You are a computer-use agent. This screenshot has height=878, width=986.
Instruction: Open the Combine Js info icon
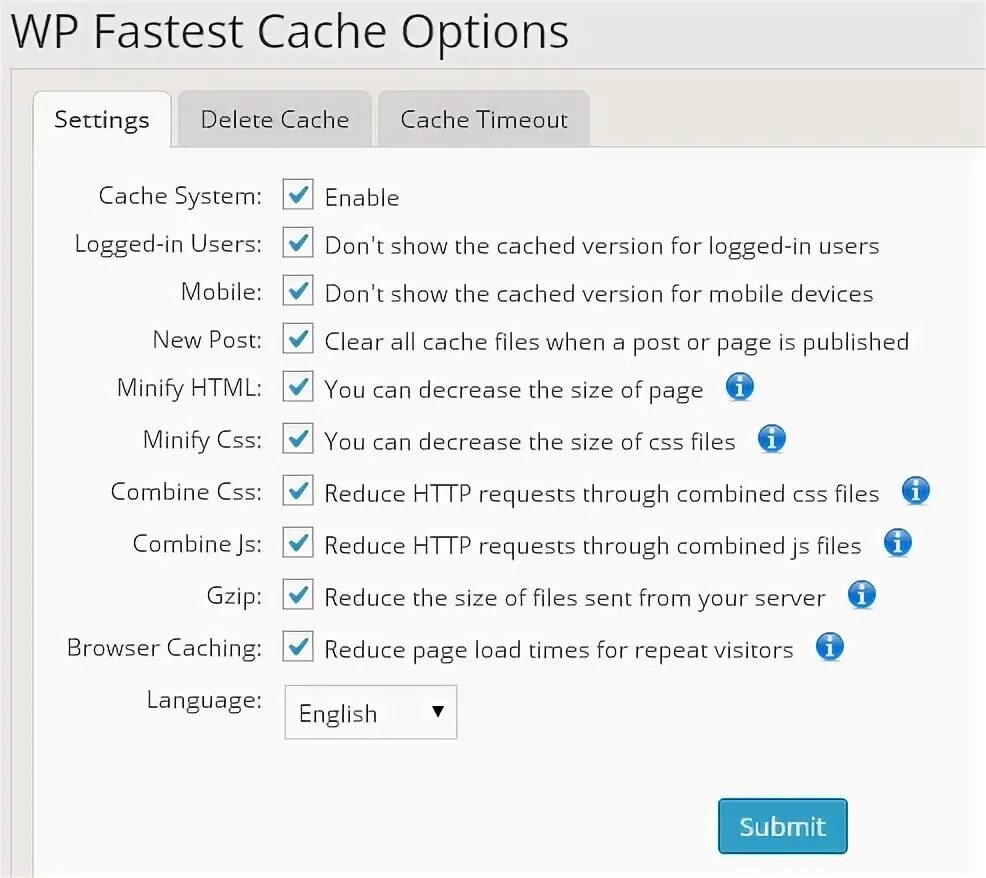[897, 543]
